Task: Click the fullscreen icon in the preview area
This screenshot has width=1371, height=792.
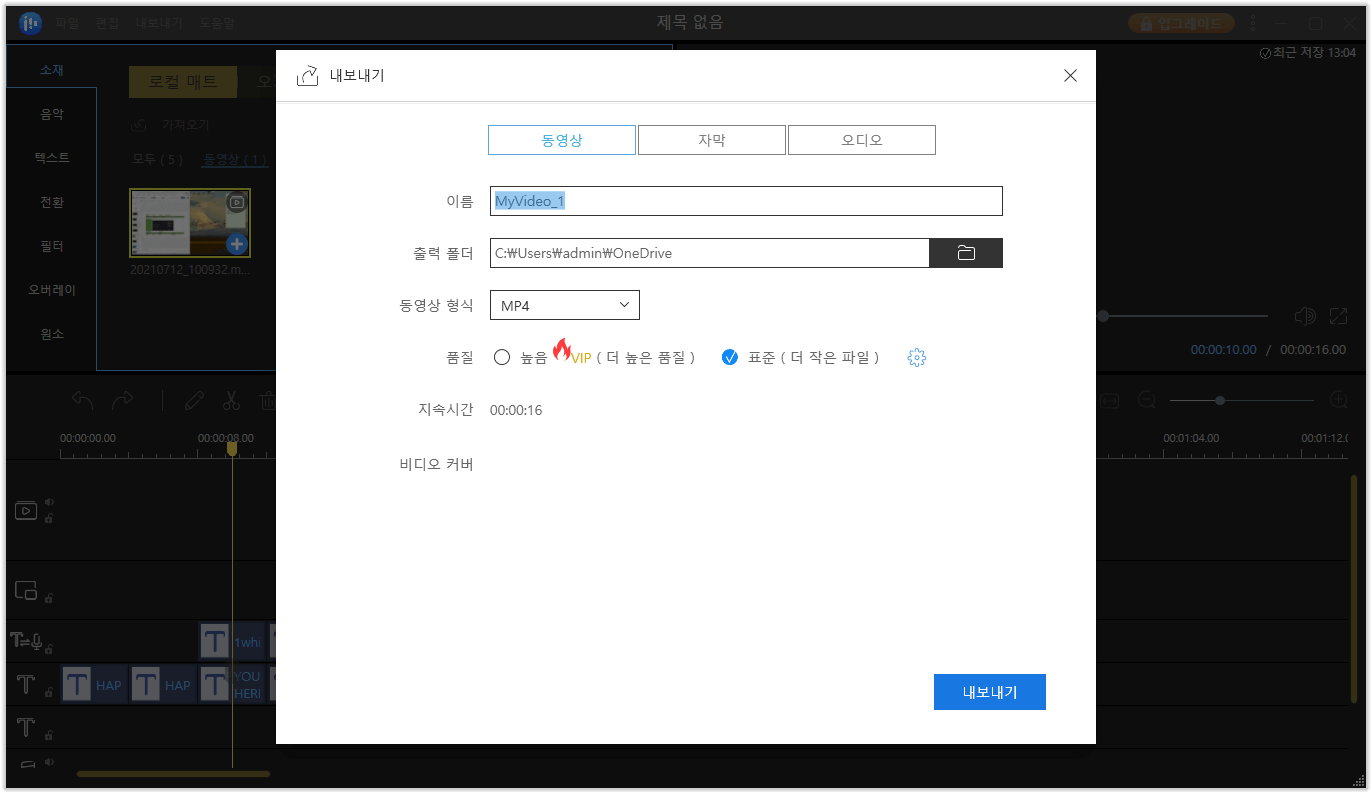Action: [1339, 316]
